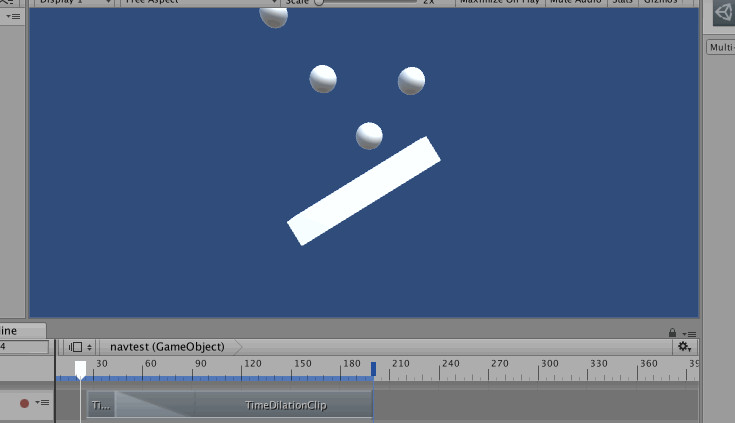
Task: Click frame 300 on the timeline ruler
Action: pyautogui.click(x=550, y=363)
